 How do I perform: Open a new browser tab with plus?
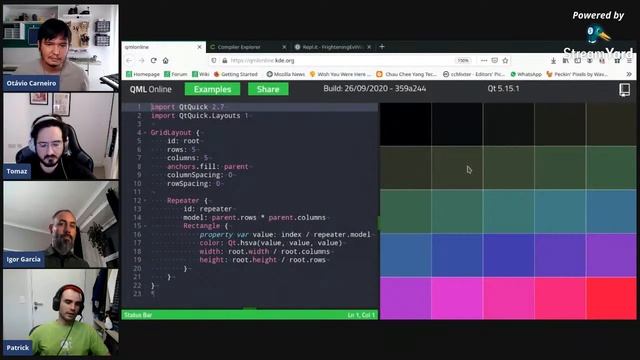(382, 47)
